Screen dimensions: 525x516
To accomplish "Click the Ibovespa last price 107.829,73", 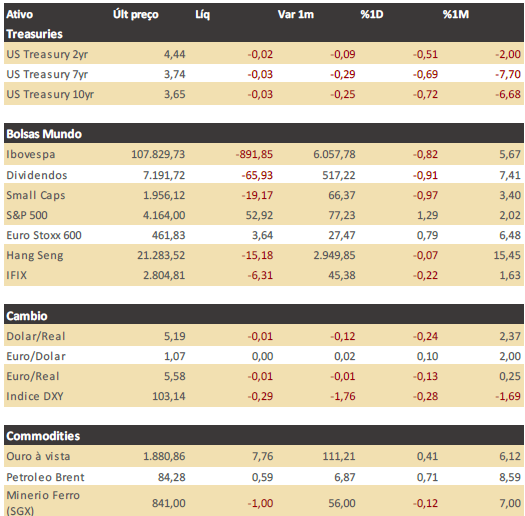I will coord(158,154).
